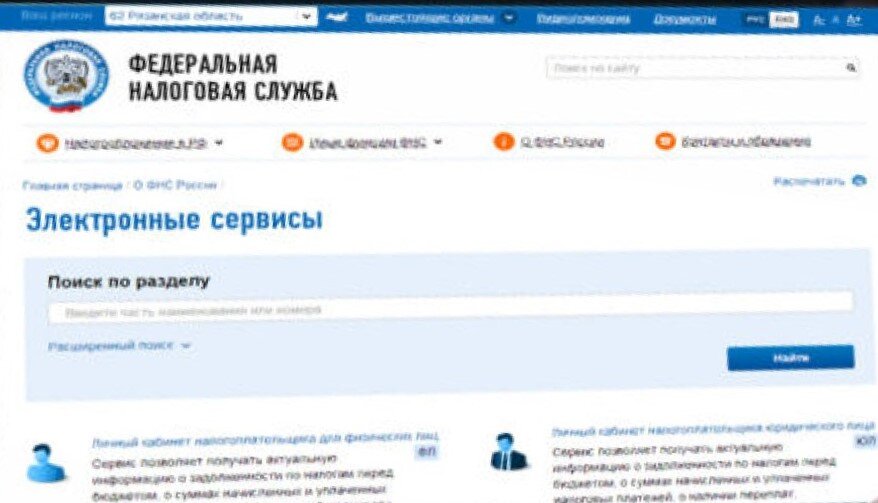Viewport: 878px width, 503px height.
Task: Click the airplane icon in top bar
Action: [337, 17]
